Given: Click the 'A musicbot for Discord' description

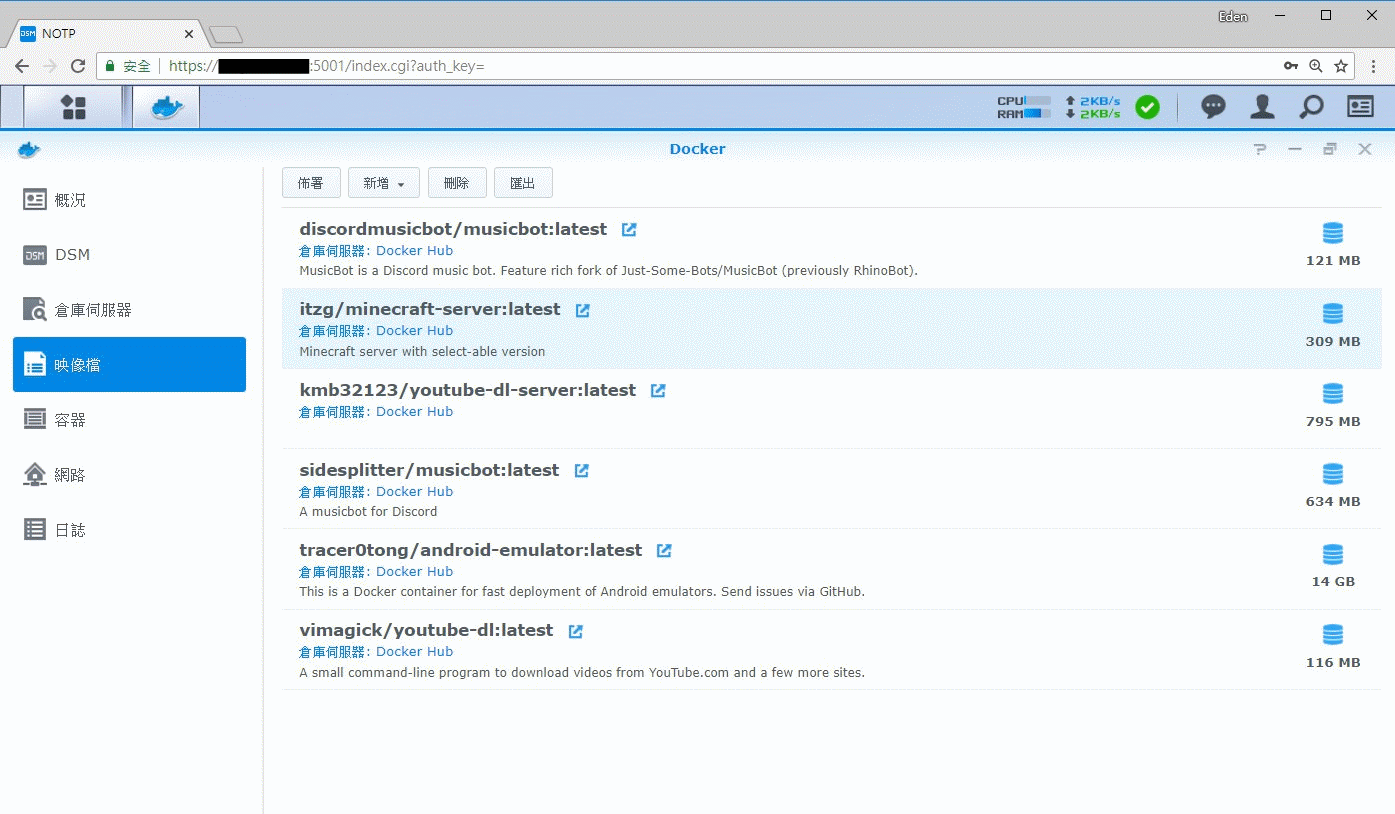Looking at the screenshot, I should [368, 512].
